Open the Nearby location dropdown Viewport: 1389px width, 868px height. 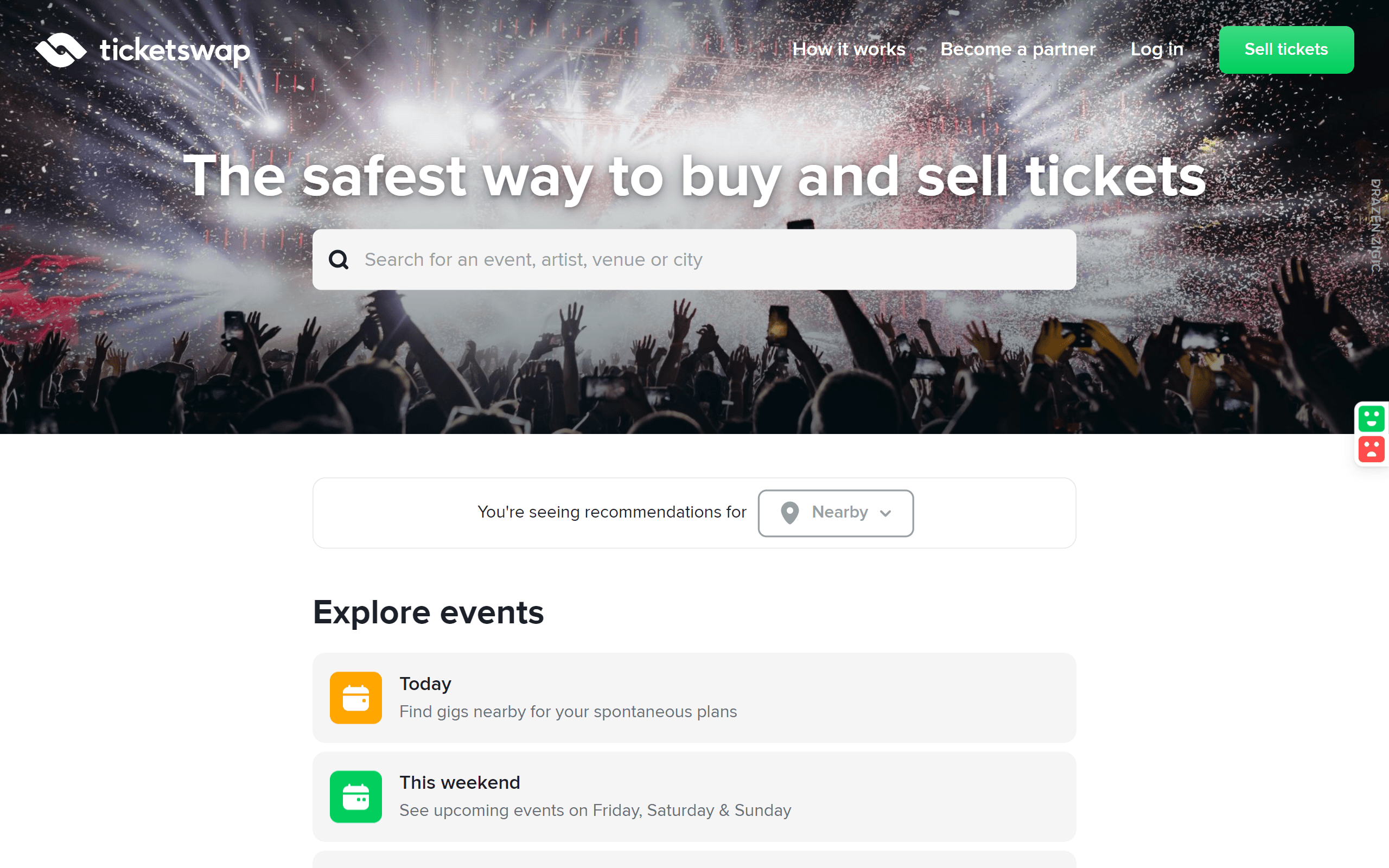pyautogui.click(x=836, y=513)
